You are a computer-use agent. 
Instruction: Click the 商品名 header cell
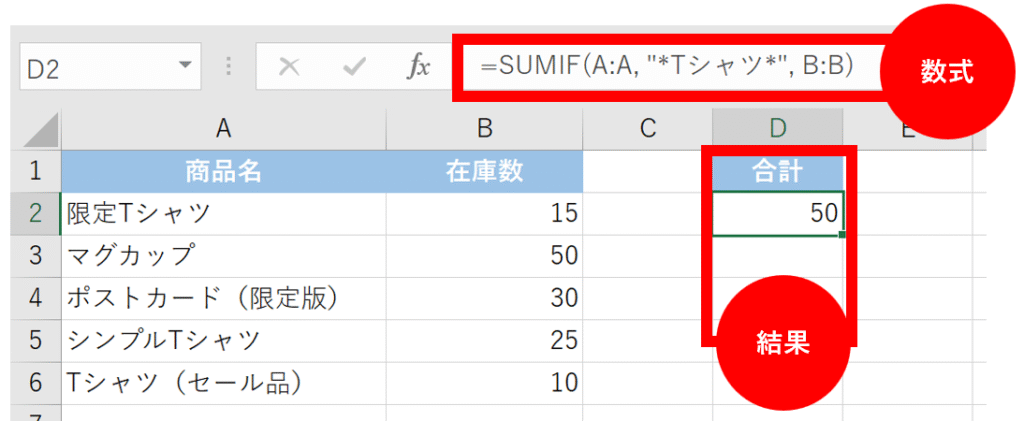223,171
